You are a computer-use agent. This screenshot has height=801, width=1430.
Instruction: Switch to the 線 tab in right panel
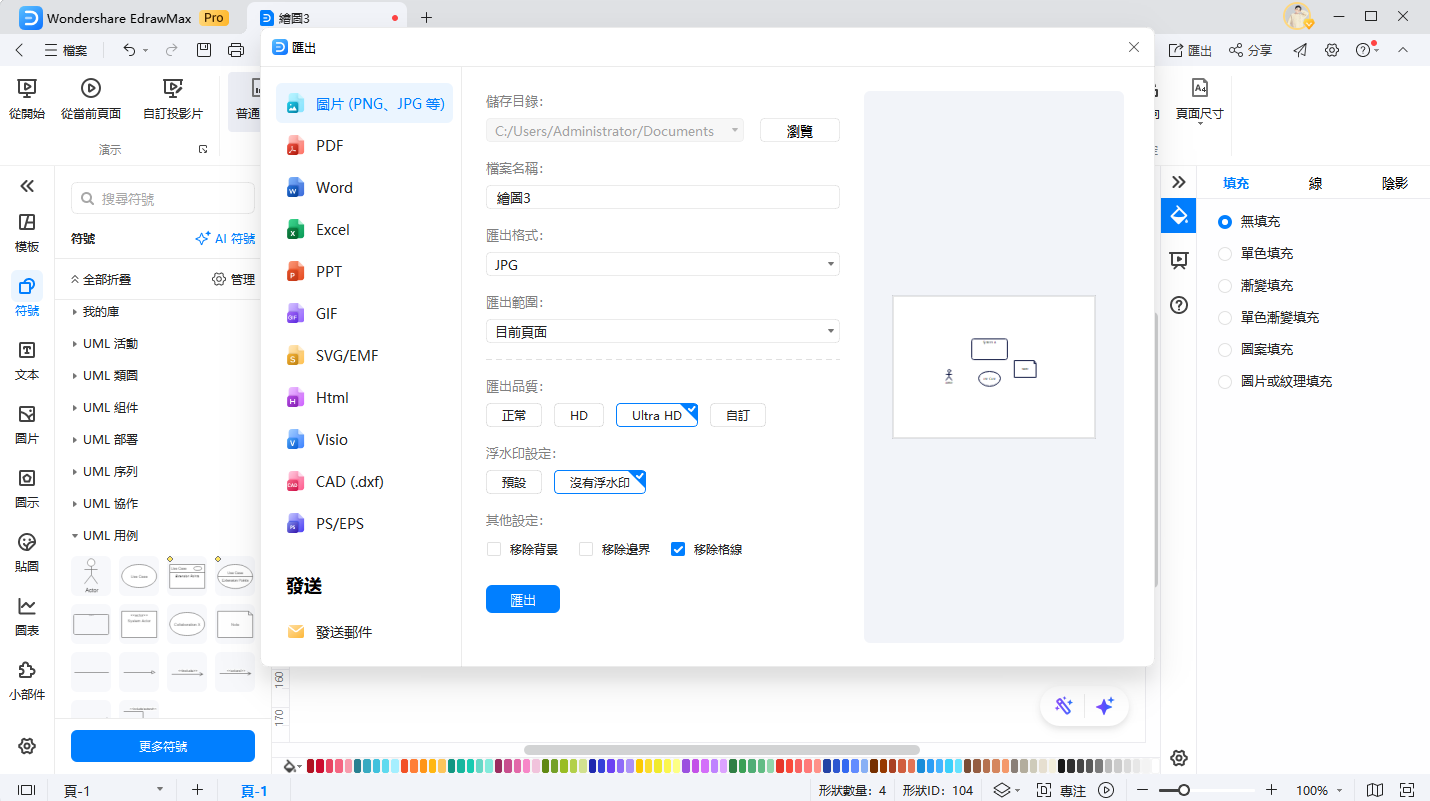click(1314, 183)
